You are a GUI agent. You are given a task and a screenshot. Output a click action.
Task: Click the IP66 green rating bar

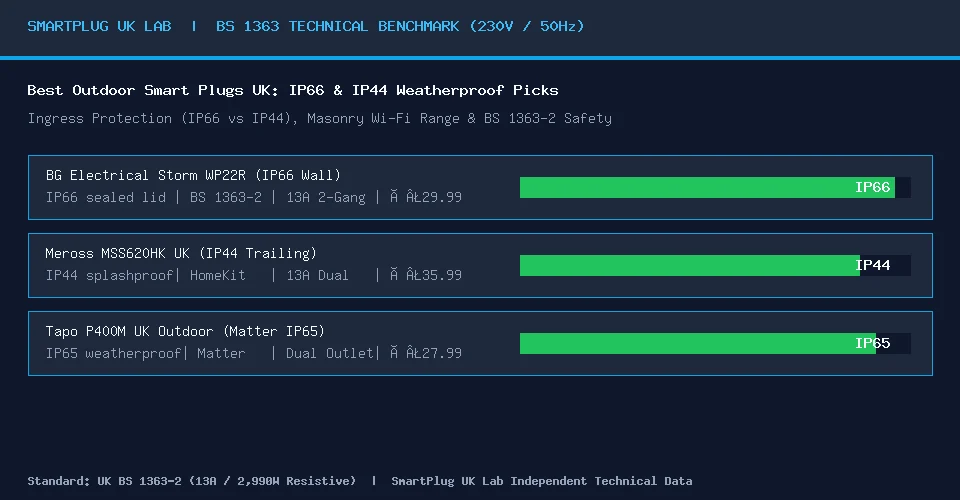tap(707, 187)
